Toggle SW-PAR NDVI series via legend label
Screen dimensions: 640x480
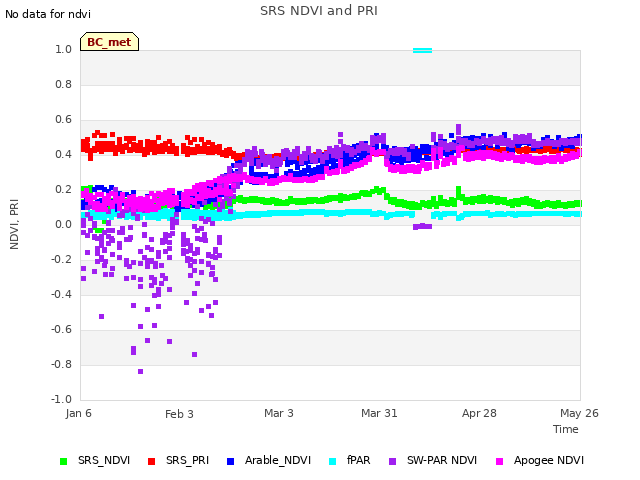point(442,460)
